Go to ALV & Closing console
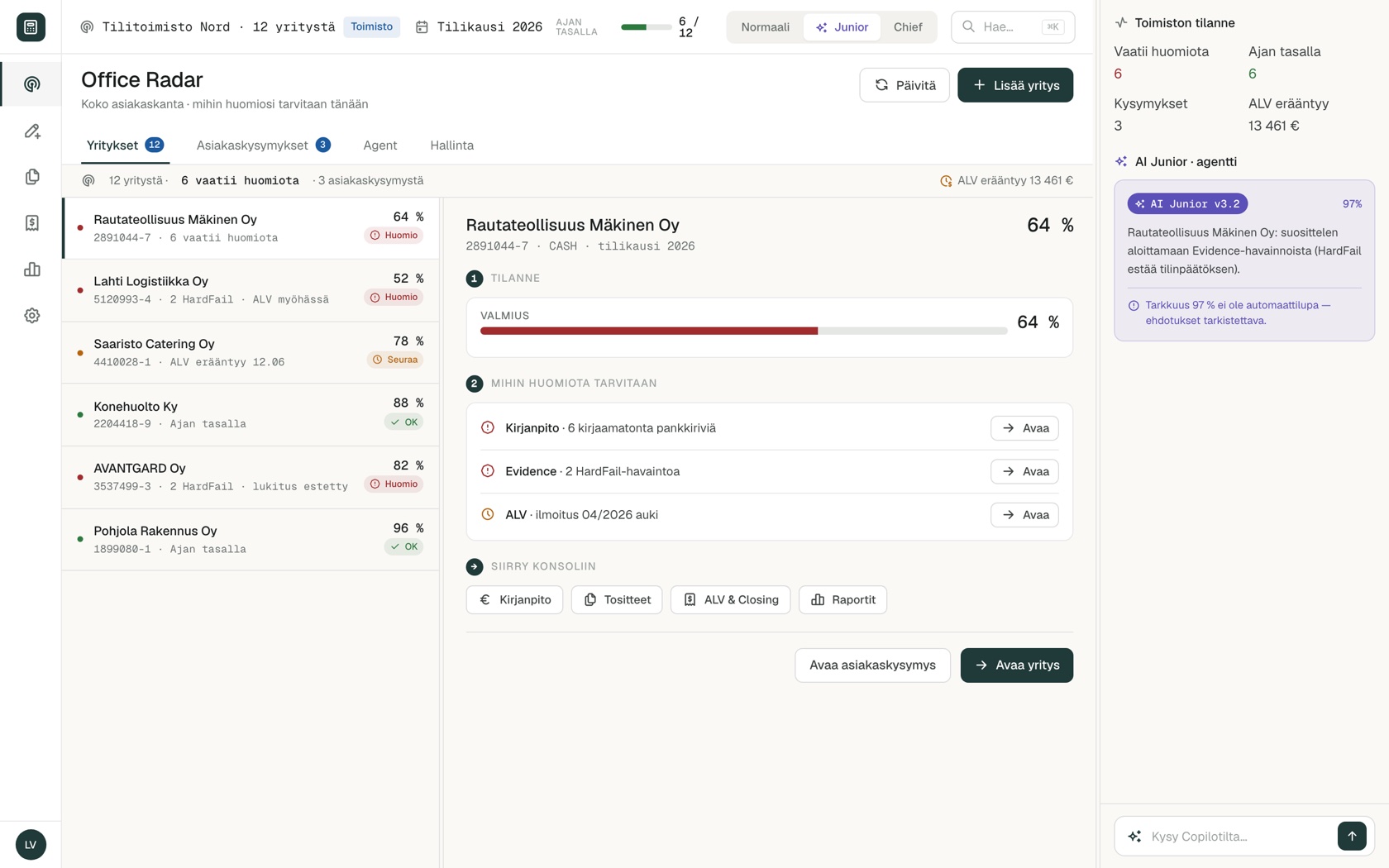 tap(730, 600)
